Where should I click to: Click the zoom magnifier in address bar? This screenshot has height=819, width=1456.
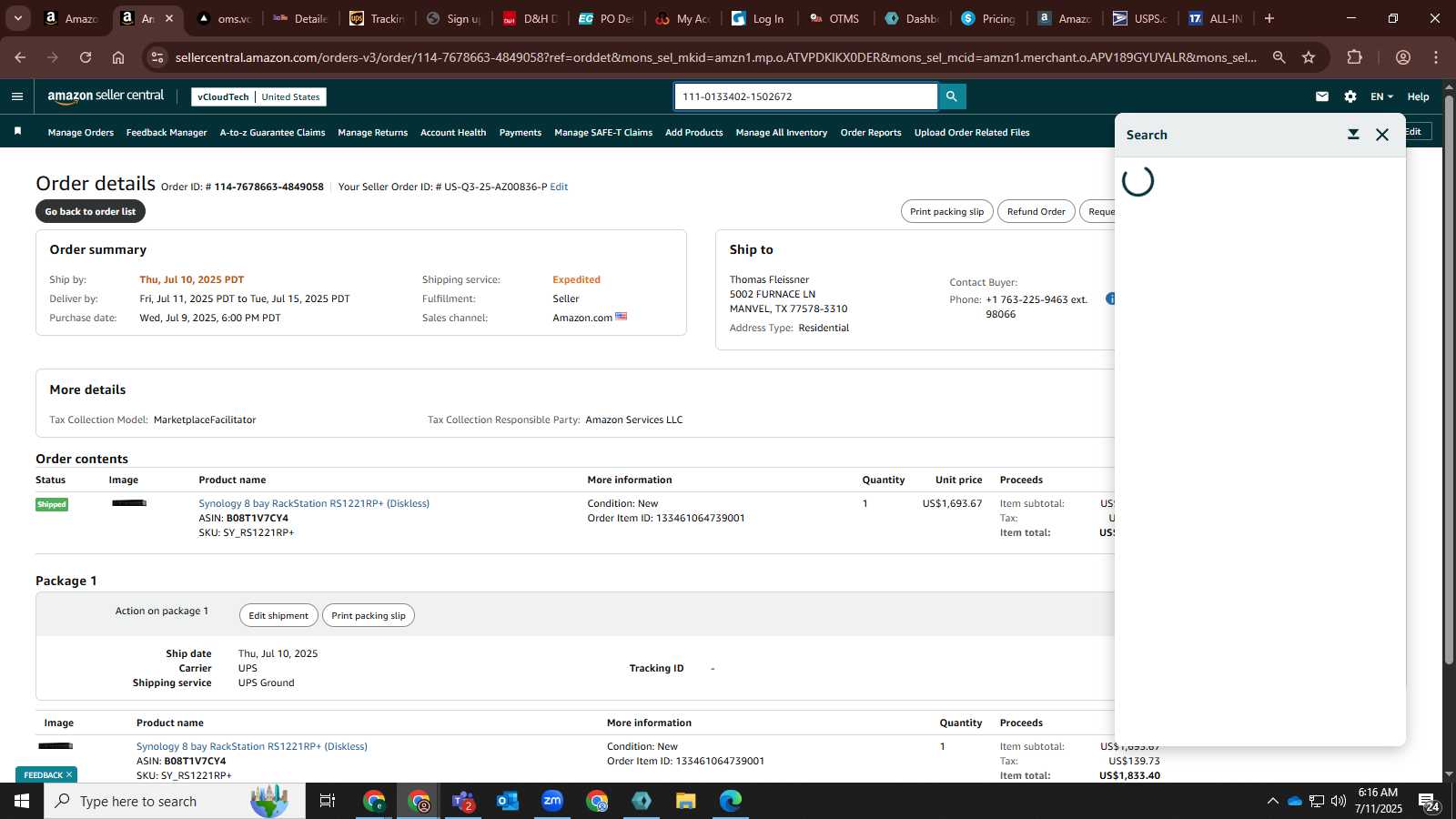1279,57
